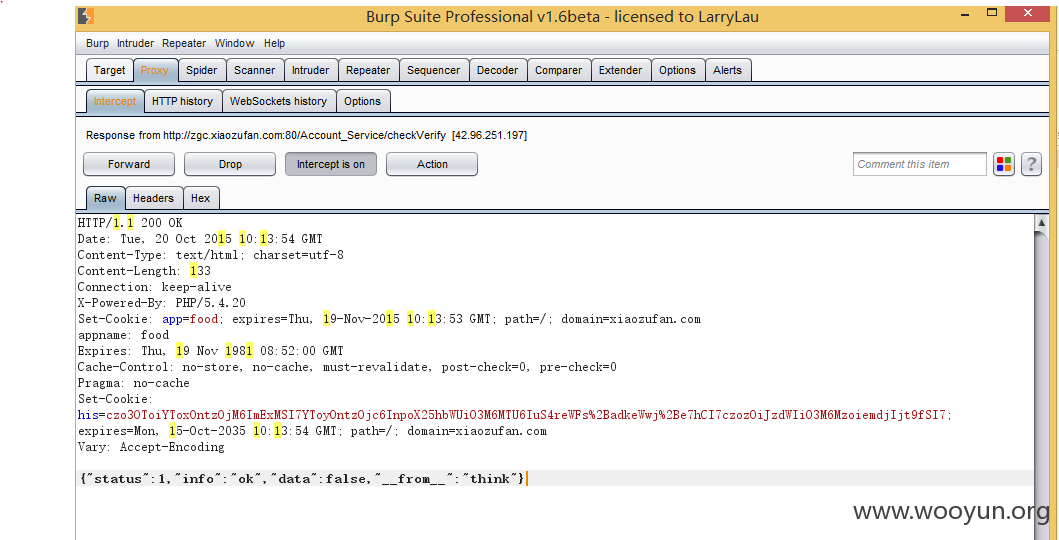Click the HTTP/1.1 200 OK status line
Image resolution: width=1059 pixels, height=540 pixels.
click(130, 223)
